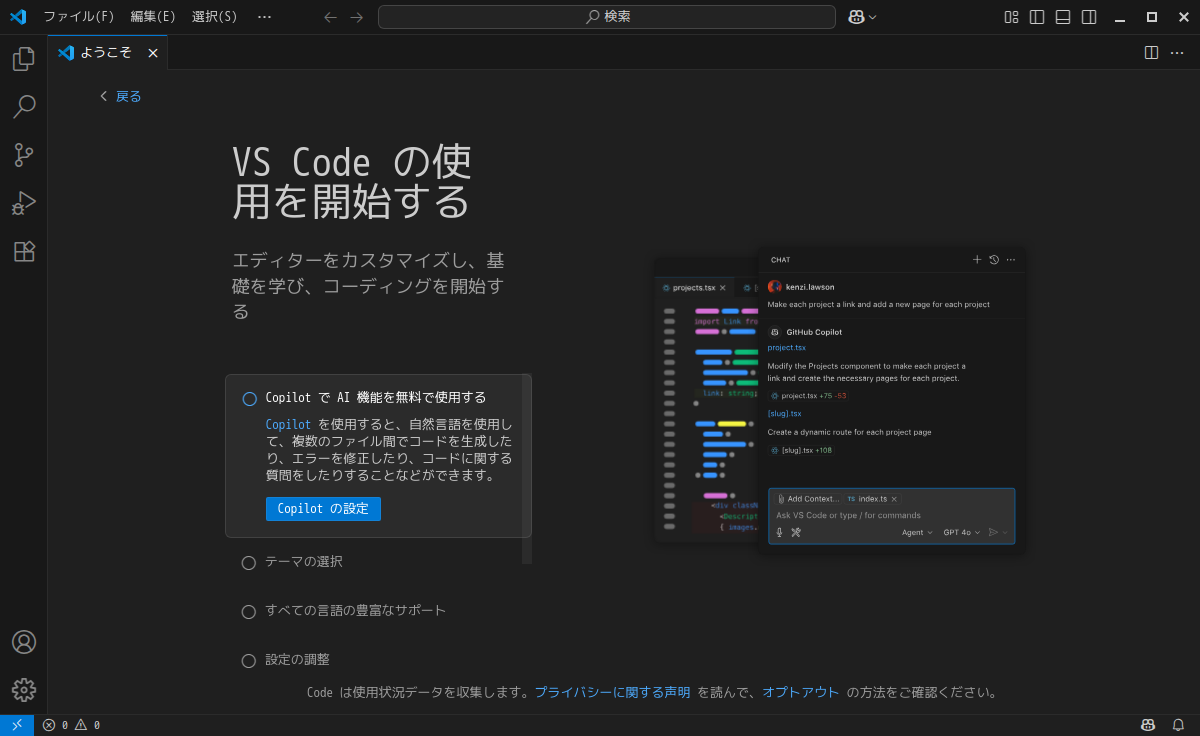Click the Copilot status bar icon
Image resolution: width=1200 pixels, height=736 pixels.
pos(1148,725)
